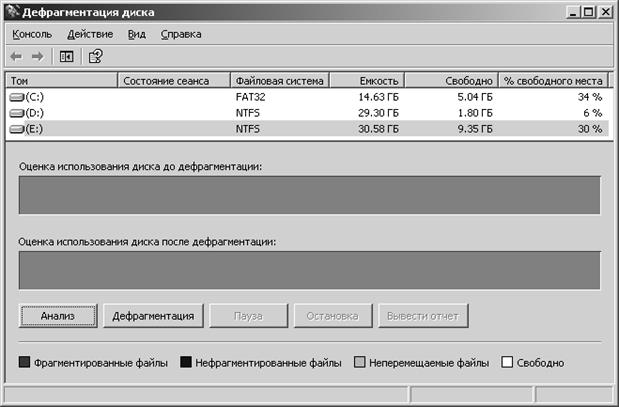
Task: Click the Back arrow toolbar icon
Action: (x=16, y=57)
